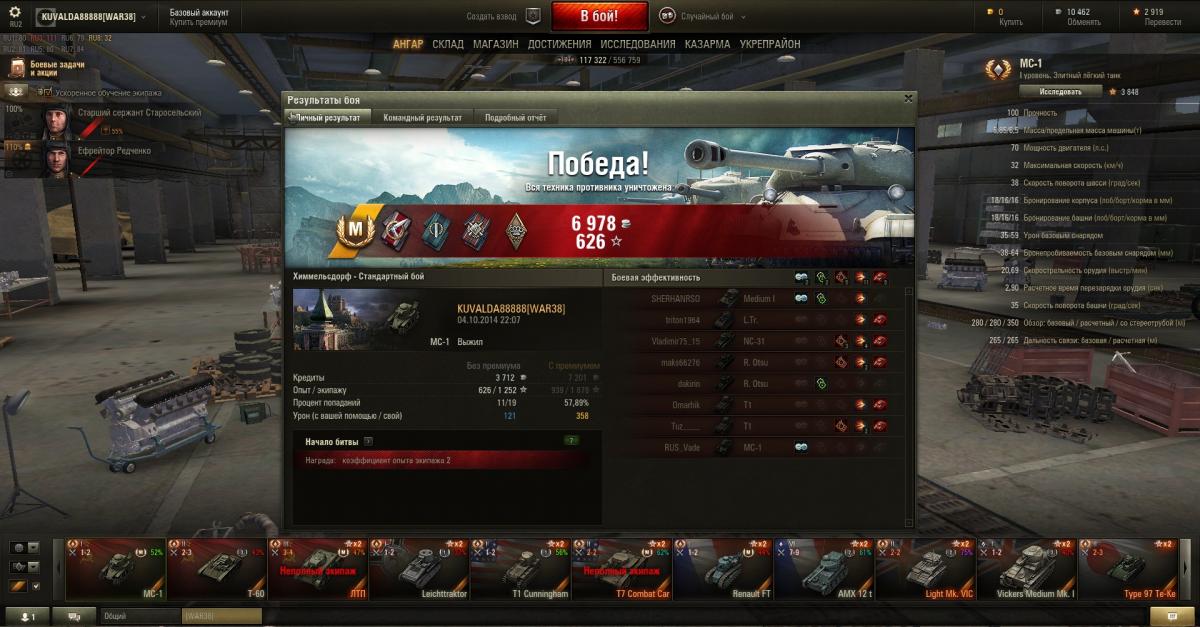The image size is (1200, 627).
Task: Open the chat channels speech-bubble button
Action: click(x=74, y=617)
